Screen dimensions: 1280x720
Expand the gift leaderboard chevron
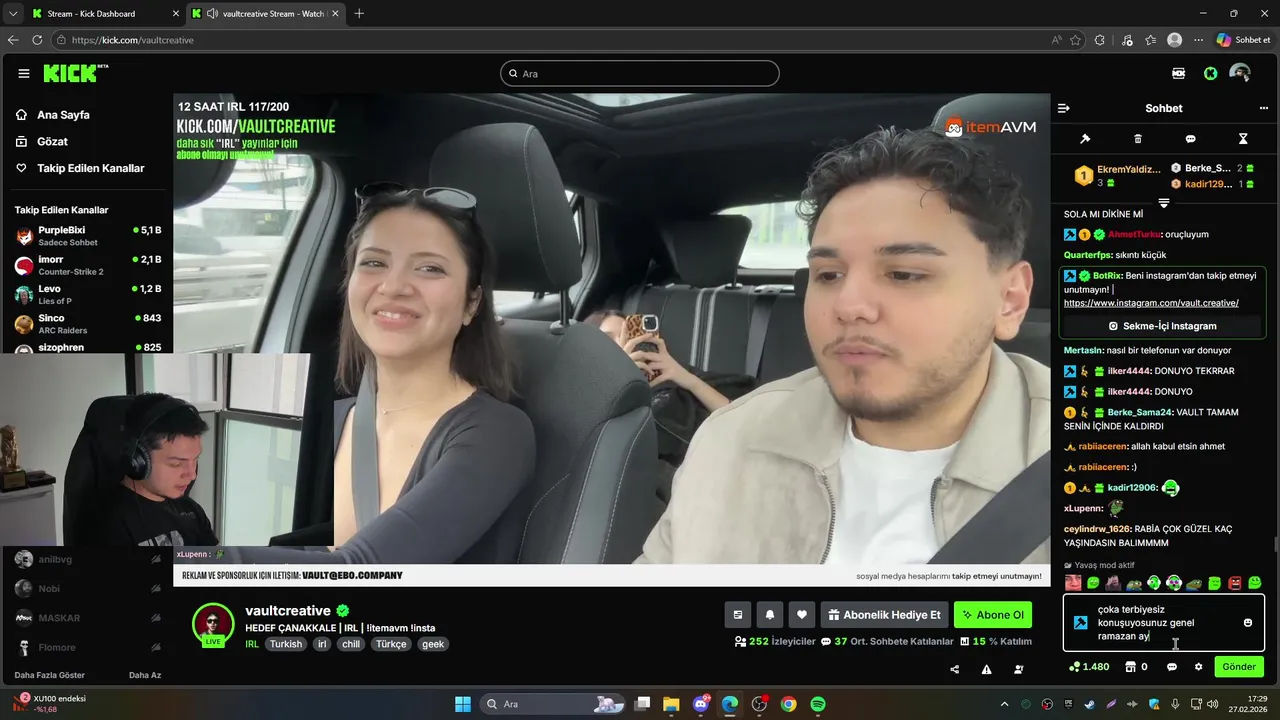(x=1164, y=203)
